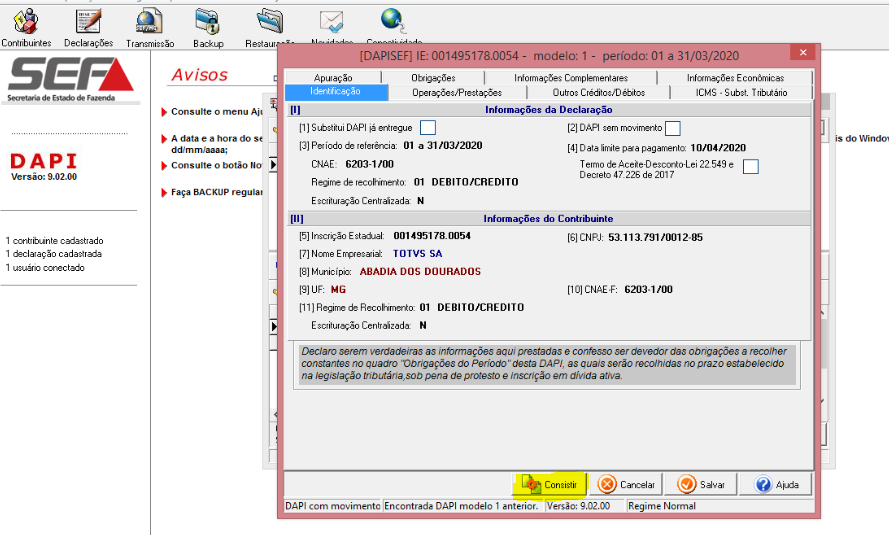
Task: Close the DAPISEF dialog window
Action: [x=803, y=52]
